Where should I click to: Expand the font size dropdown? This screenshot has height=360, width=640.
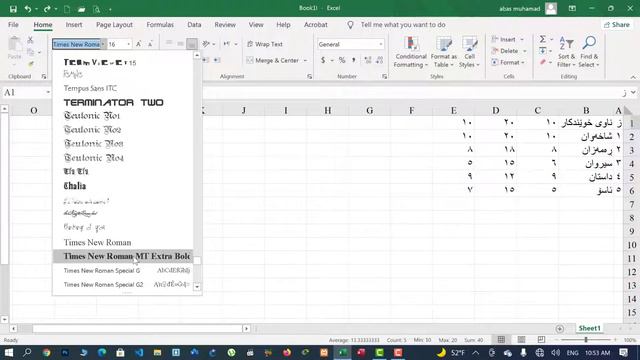[x=129, y=44]
